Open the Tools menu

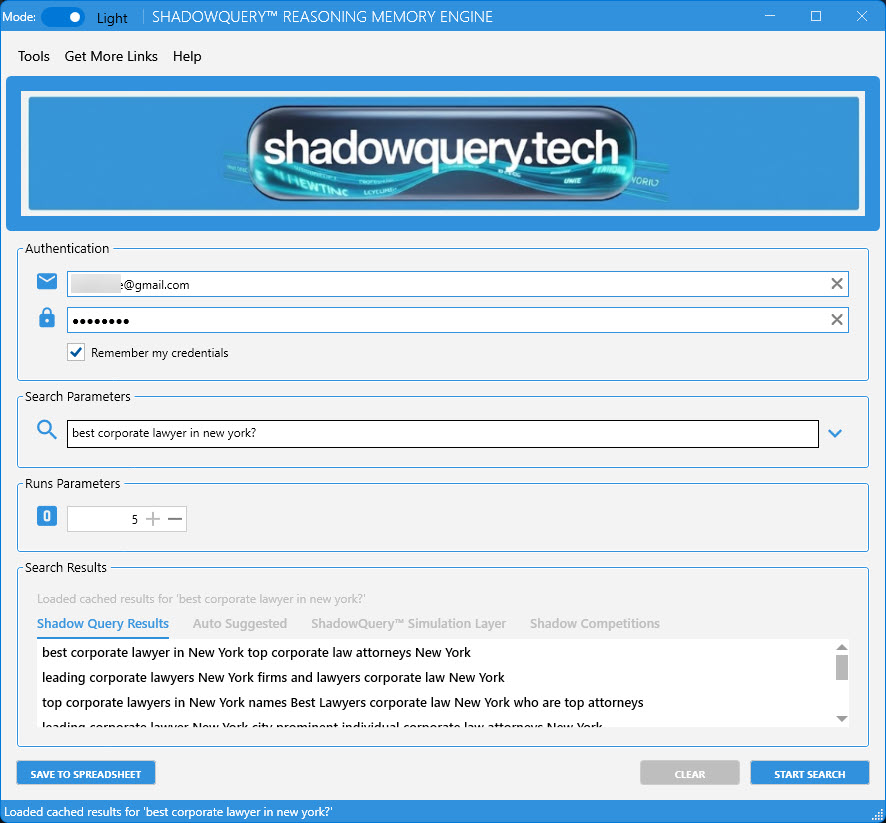(34, 56)
